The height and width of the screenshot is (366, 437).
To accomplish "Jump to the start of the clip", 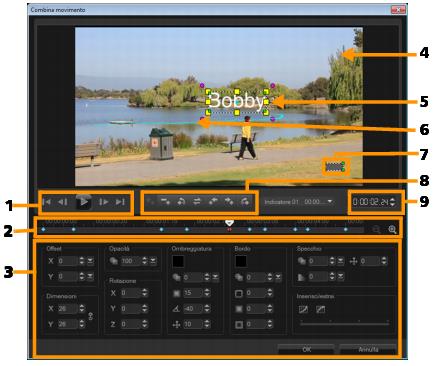I will (x=47, y=202).
